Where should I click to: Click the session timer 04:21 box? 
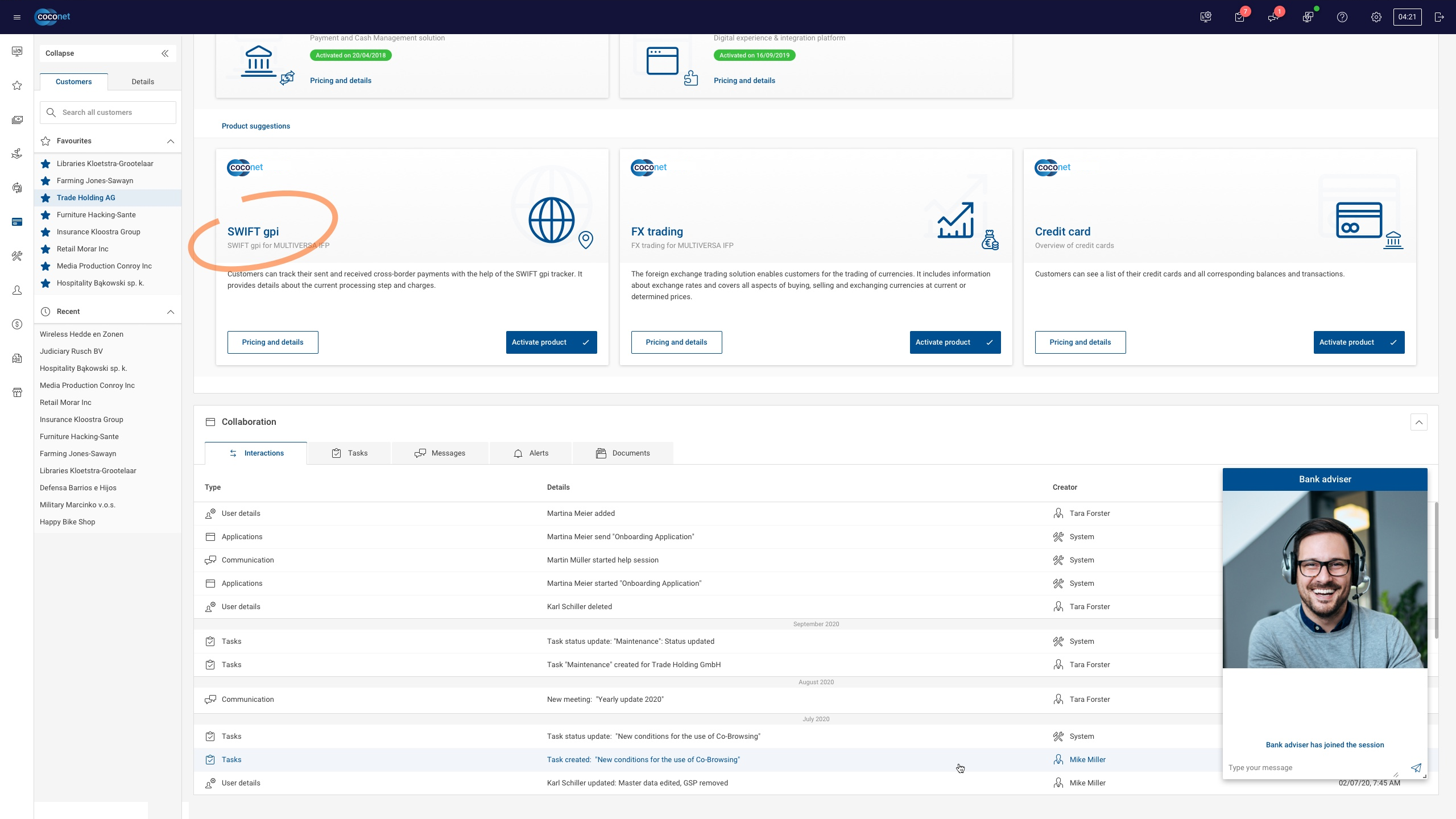1407,17
